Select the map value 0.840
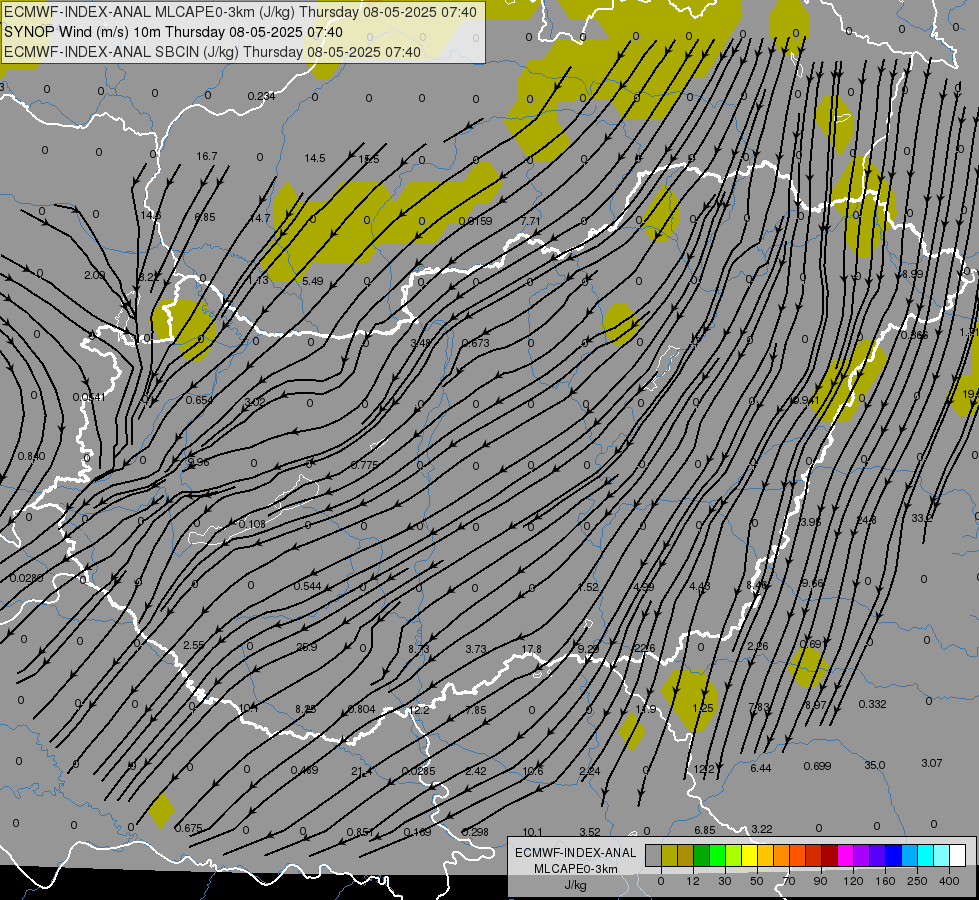Viewport: 979px width, 900px height. 31,457
